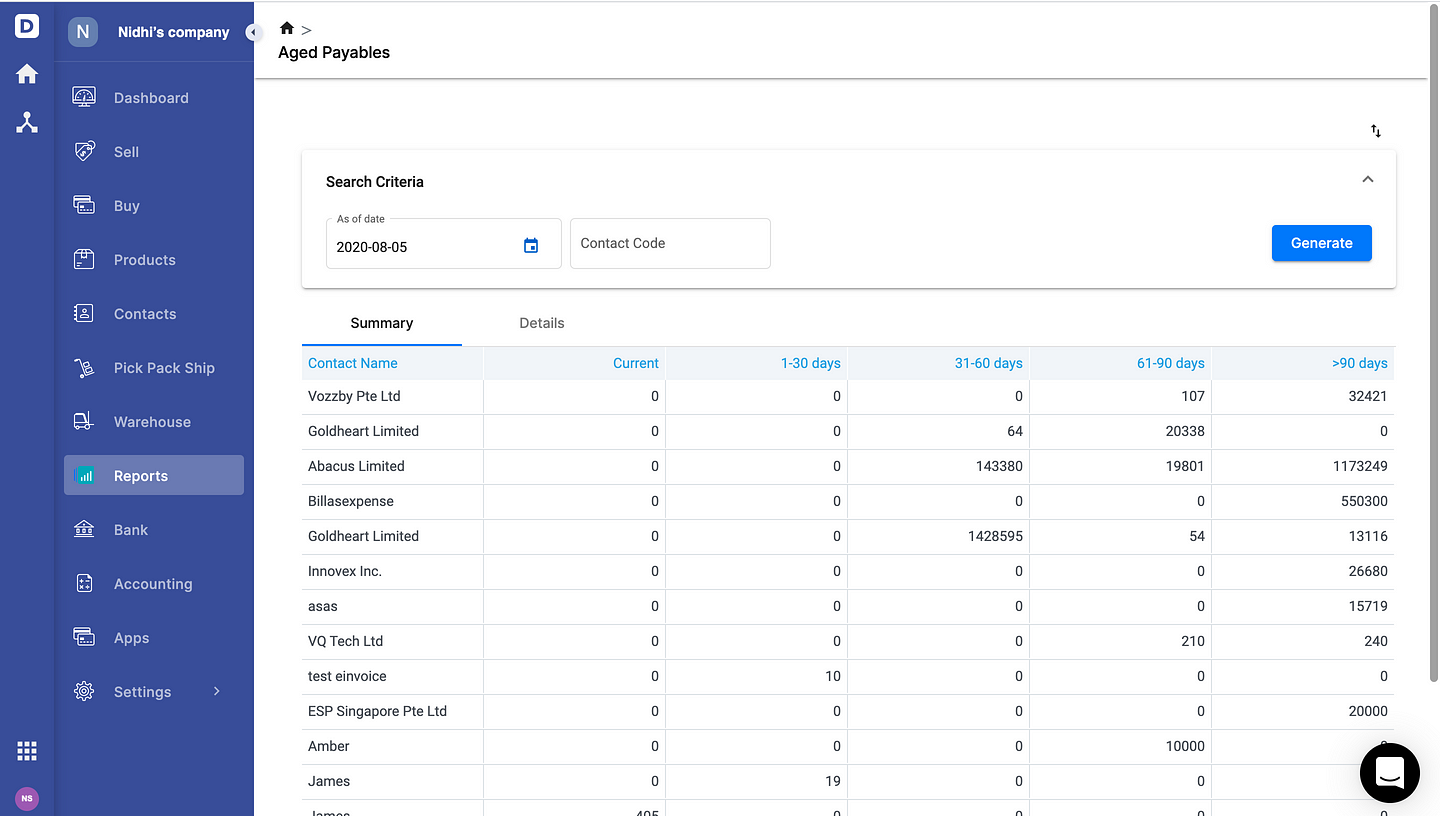
Task: Collapse the Search Criteria panel
Action: click(x=1368, y=180)
